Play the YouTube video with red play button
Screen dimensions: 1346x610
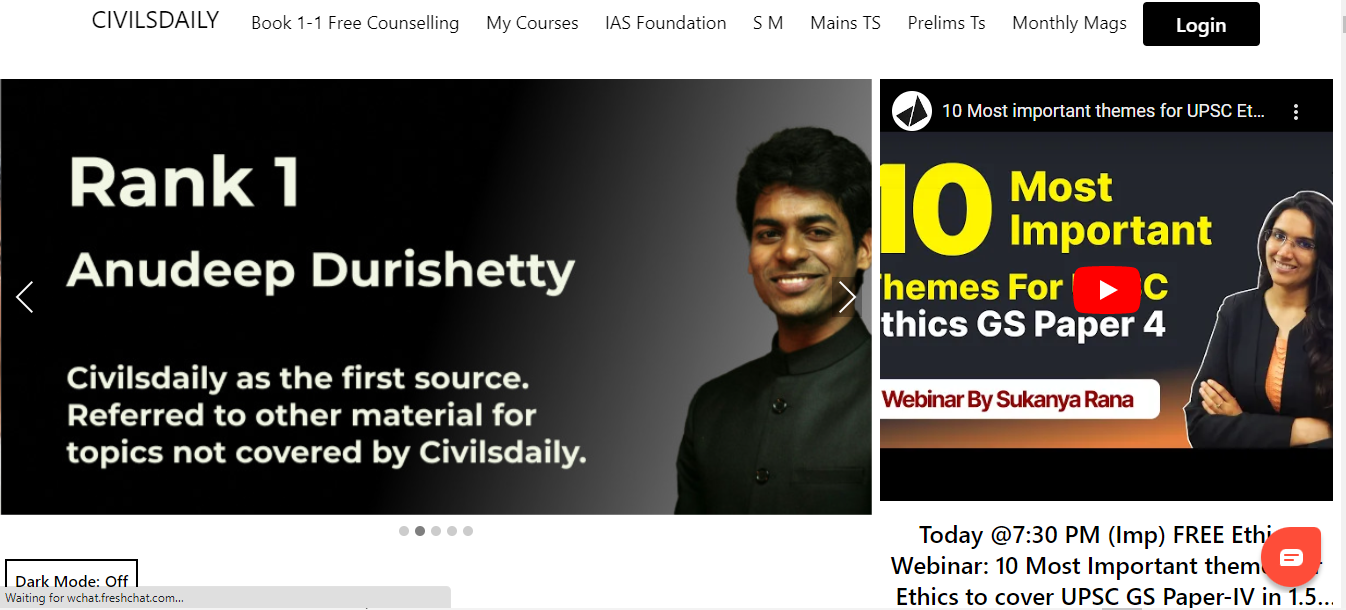pos(1106,290)
